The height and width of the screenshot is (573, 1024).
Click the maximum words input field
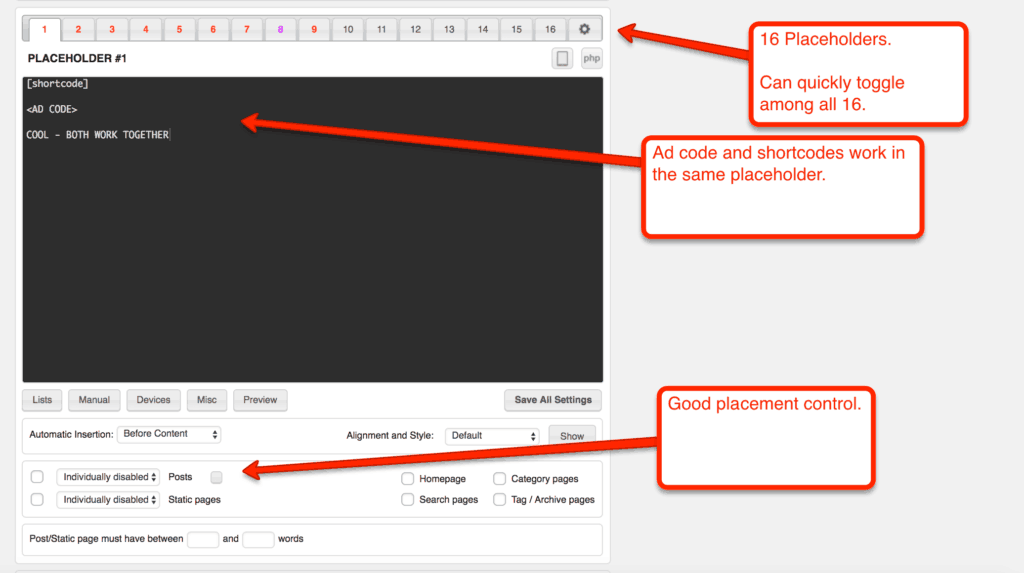(258, 540)
